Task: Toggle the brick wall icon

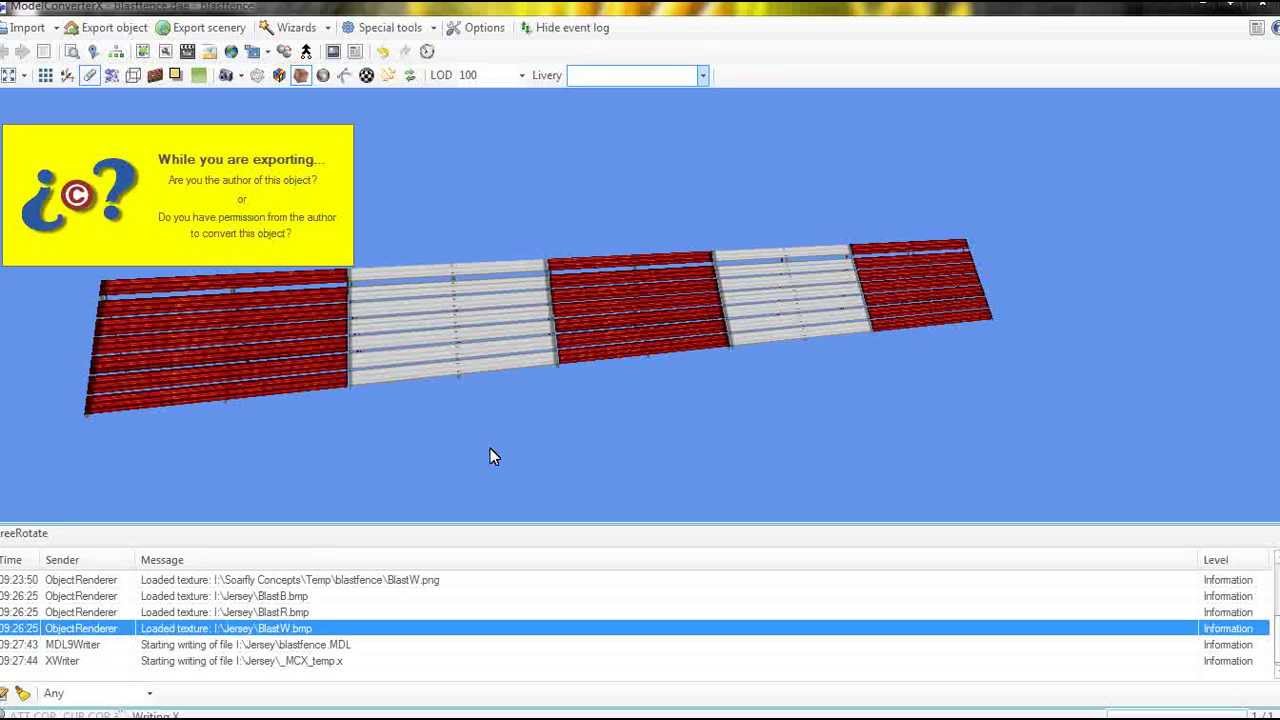Action: 155,75
